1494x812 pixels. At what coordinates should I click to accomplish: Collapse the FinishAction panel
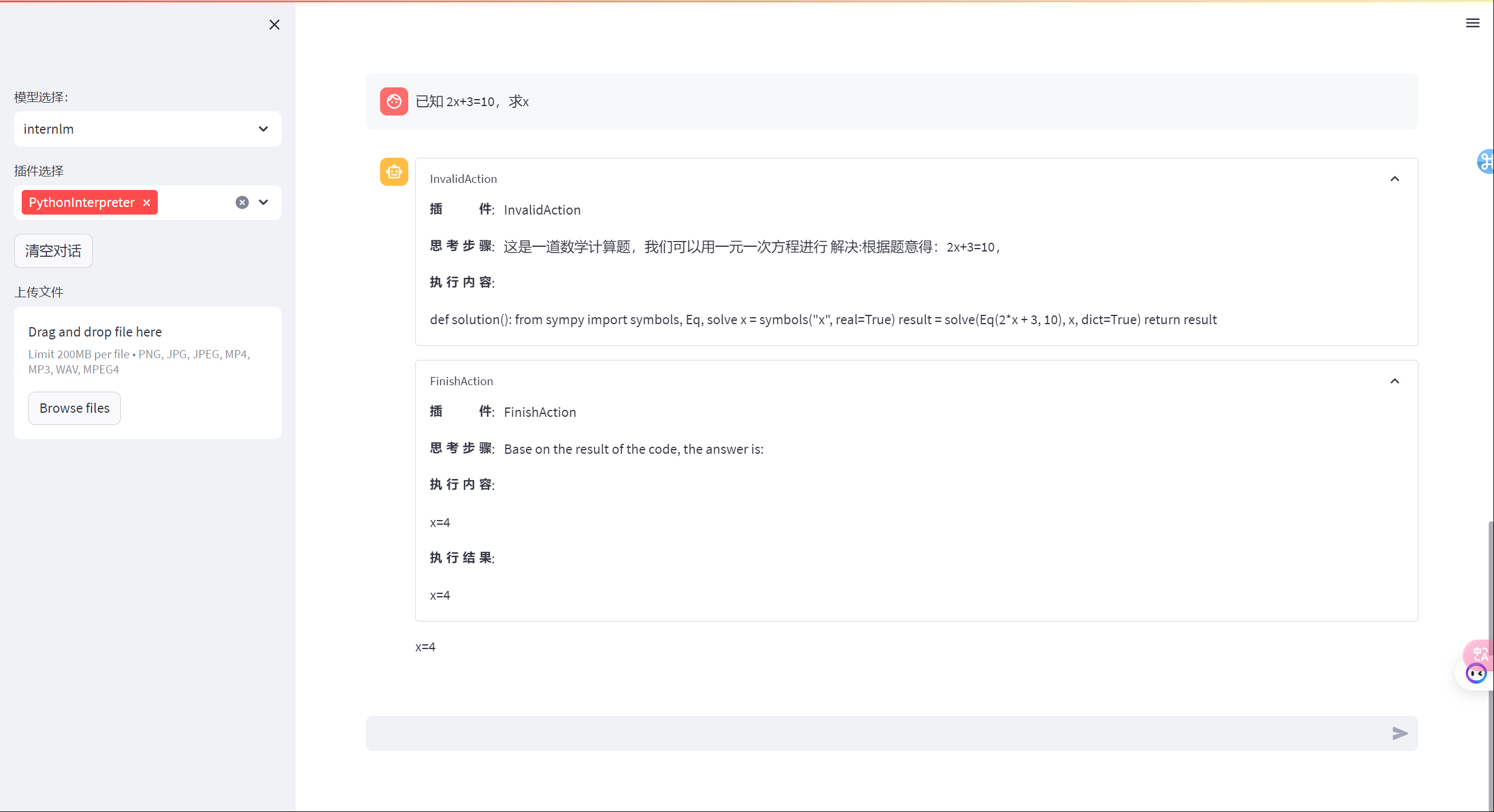[x=1394, y=381]
